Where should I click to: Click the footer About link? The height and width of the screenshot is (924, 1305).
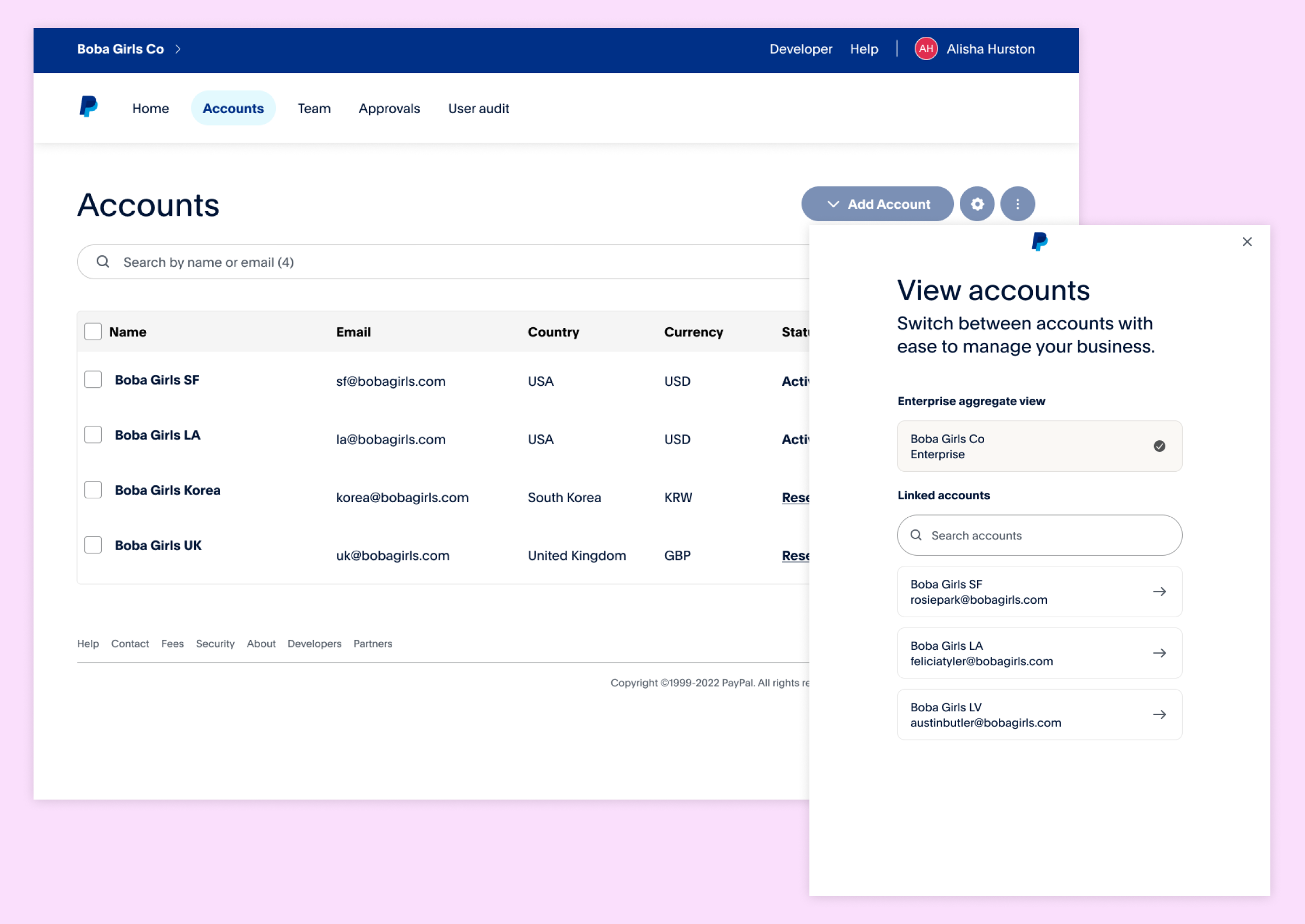point(261,644)
